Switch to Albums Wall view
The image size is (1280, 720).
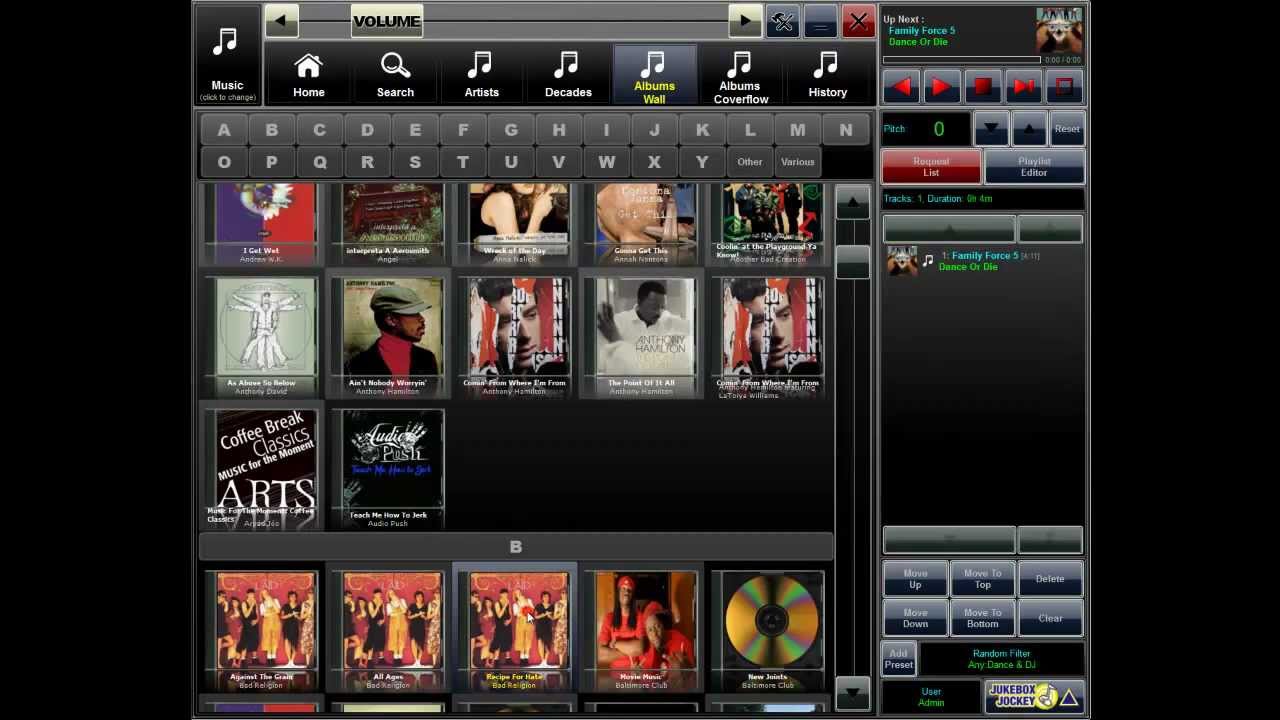[x=654, y=75]
